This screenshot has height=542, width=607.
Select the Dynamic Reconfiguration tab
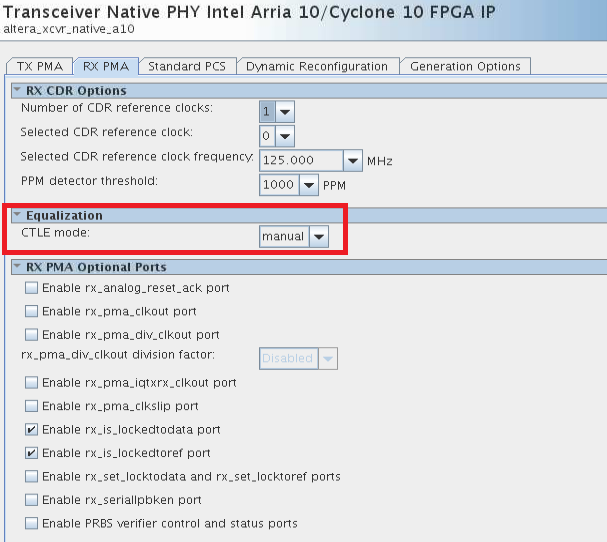pyautogui.click(x=316, y=67)
